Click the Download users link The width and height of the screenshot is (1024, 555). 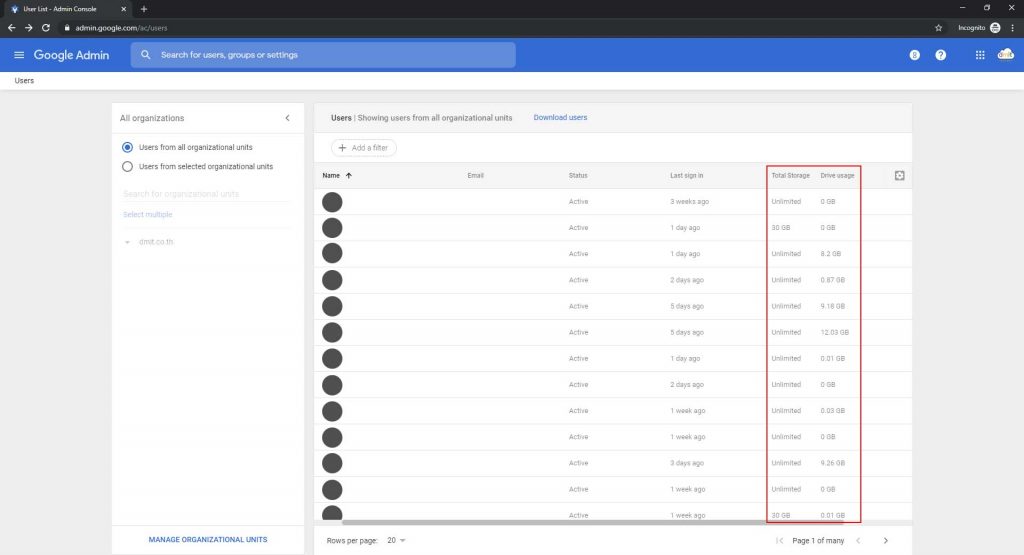click(560, 118)
